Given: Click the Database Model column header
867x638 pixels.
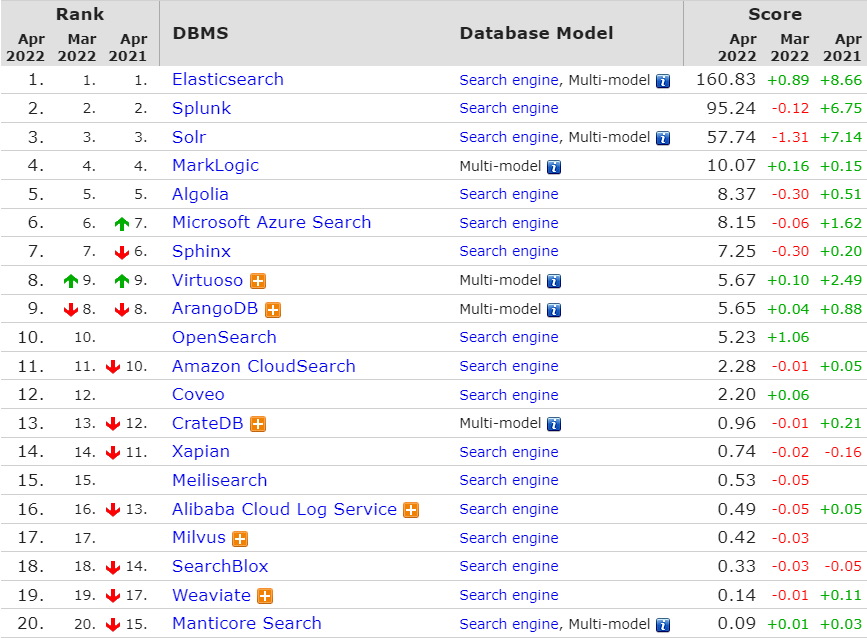Looking at the screenshot, I should click(536, 33).
